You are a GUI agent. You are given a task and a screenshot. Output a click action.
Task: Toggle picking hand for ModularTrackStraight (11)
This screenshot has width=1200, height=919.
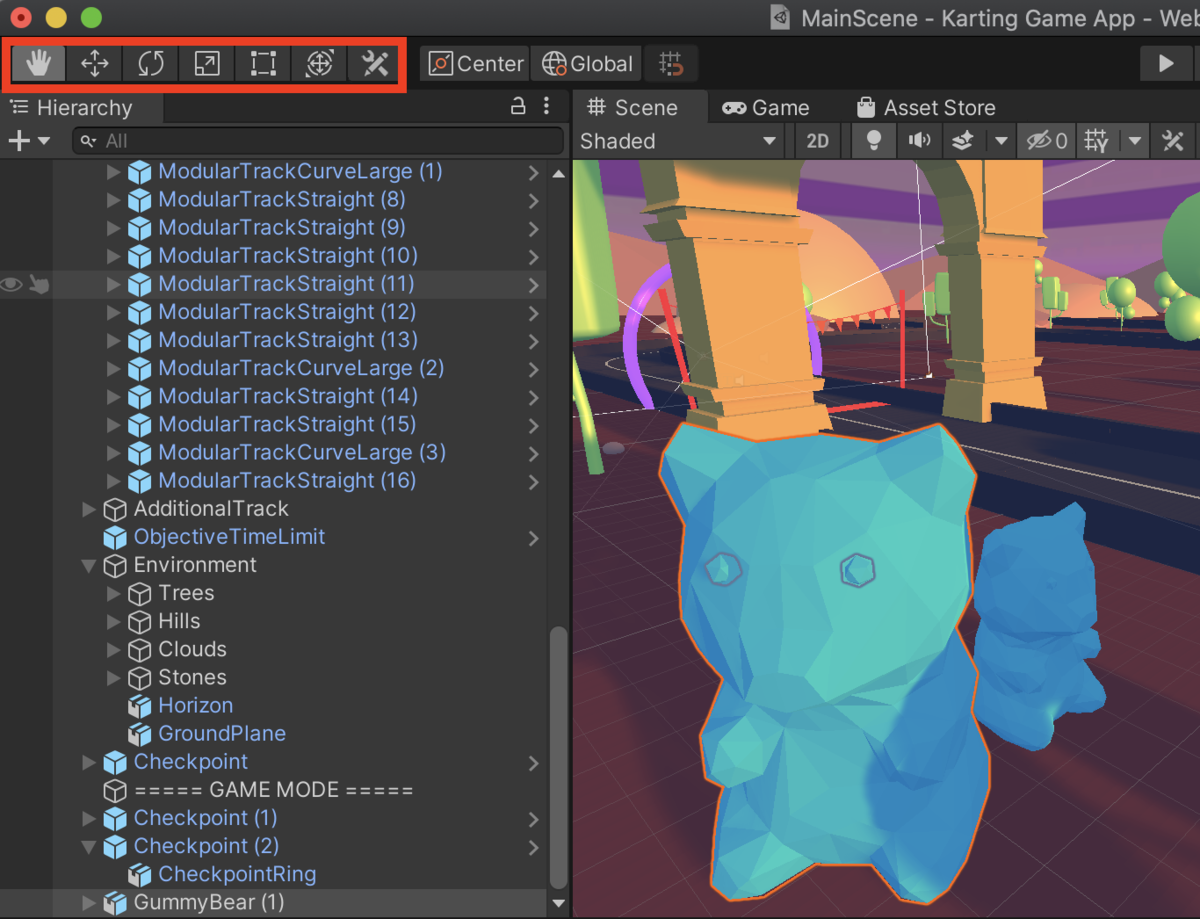pos(39,284)
